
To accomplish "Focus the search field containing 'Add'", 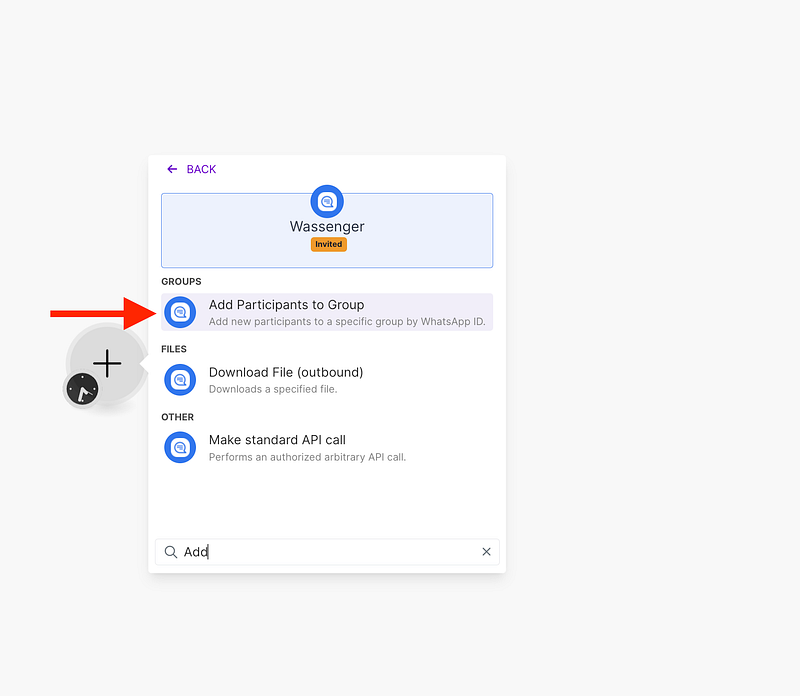I will click(x=330, y=552).
